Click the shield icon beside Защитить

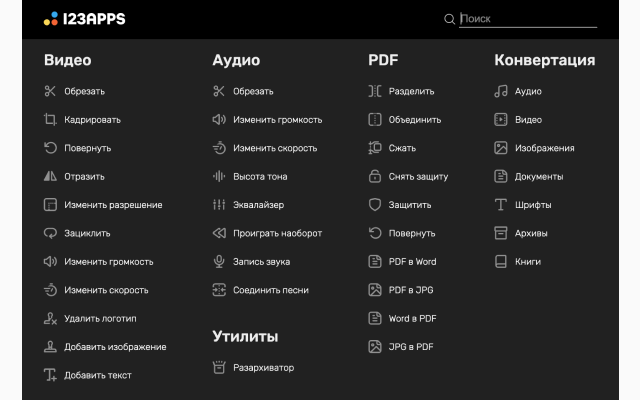coord(375,205)
